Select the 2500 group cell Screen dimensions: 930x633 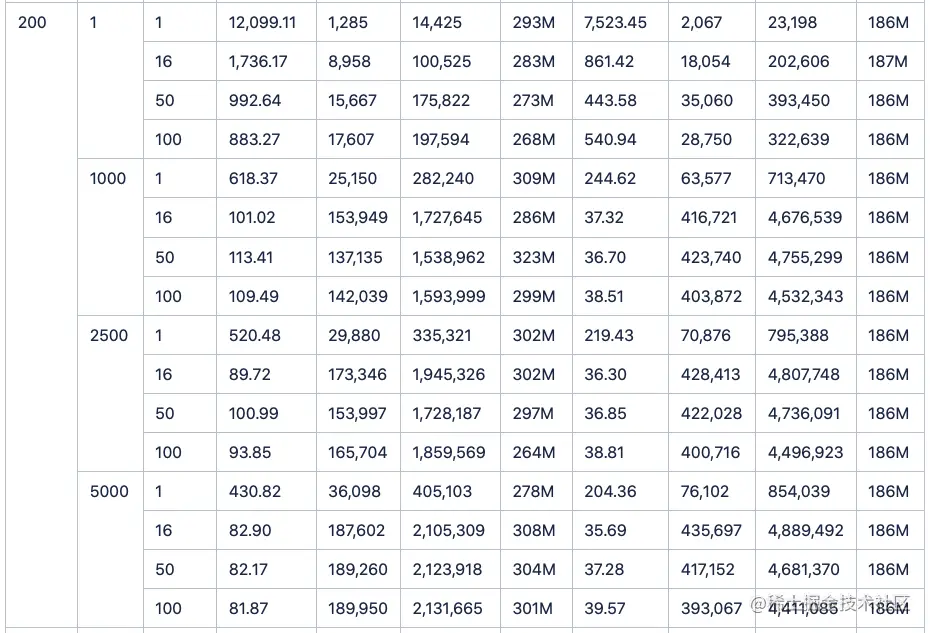click(x=109, y=335)
